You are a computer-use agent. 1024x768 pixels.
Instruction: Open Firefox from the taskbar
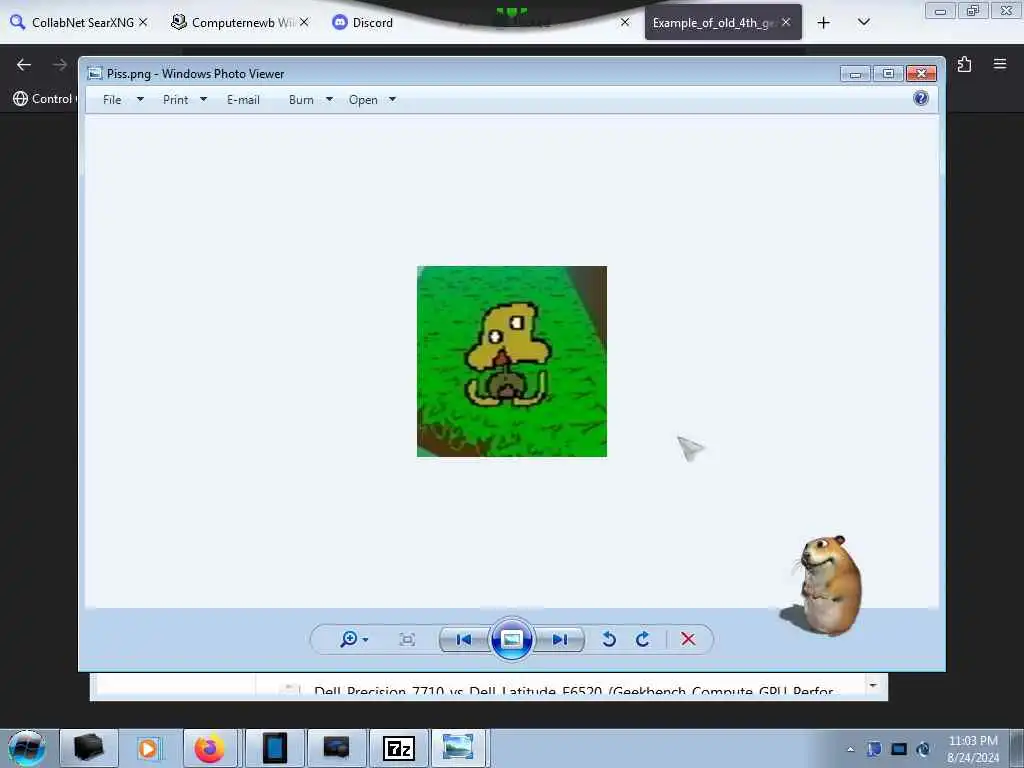coord(209,748)
